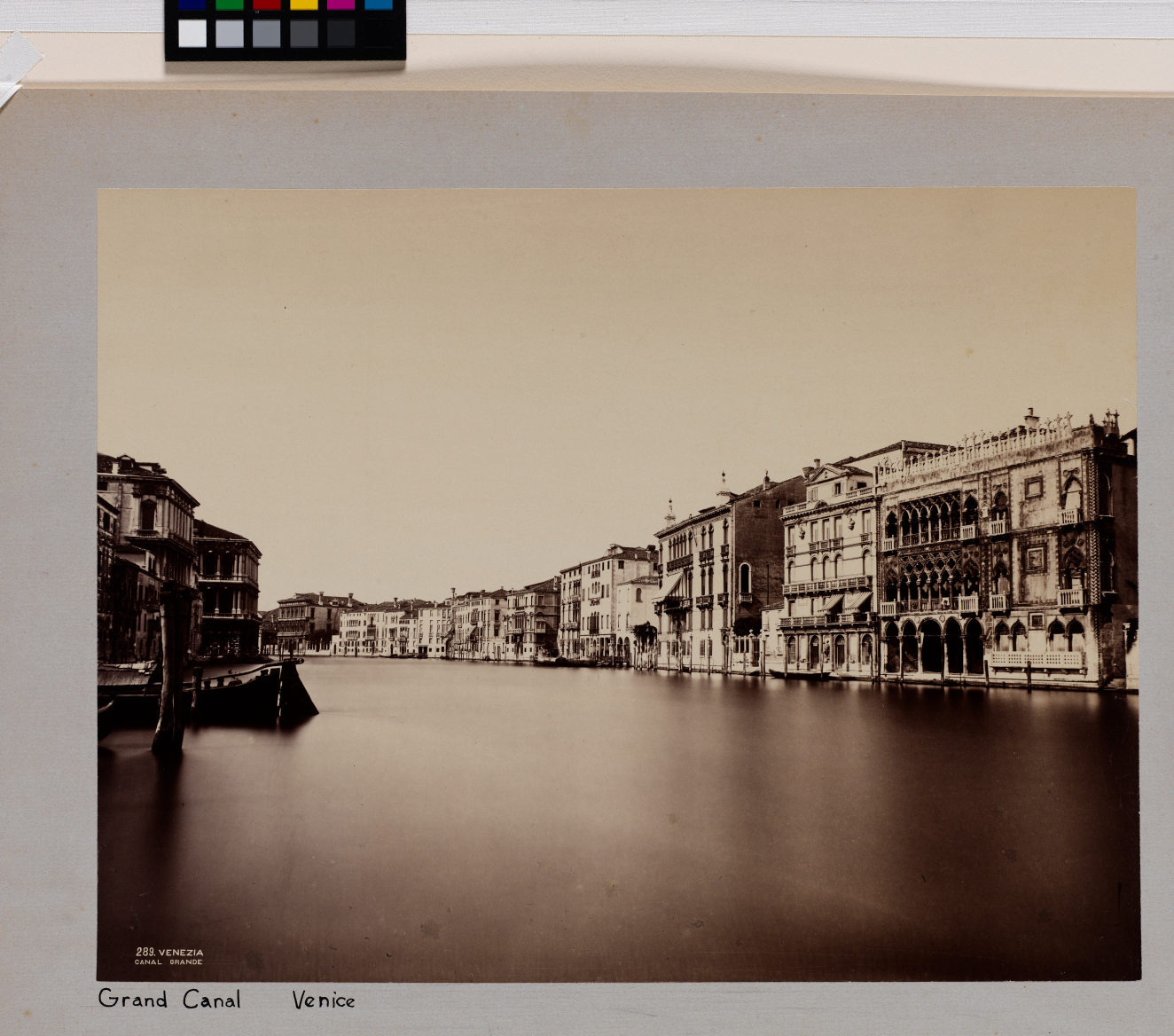
Task: Click the green swatch on the color chart
Action: 229,4
